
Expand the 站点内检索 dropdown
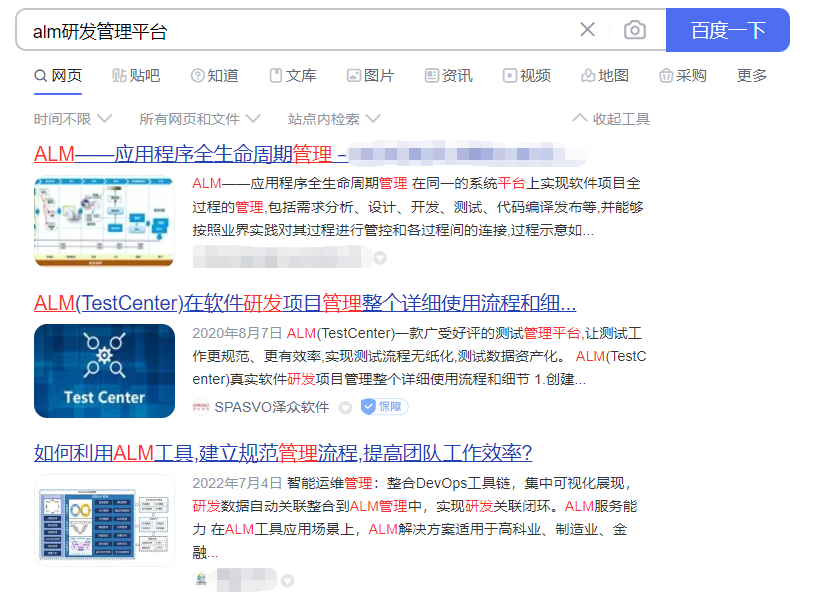coord(334,119)
